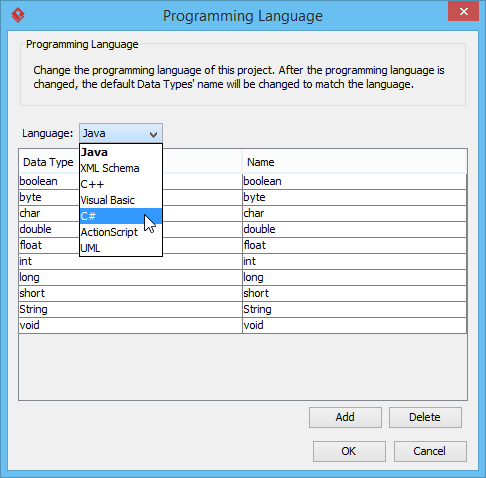Click short in the Data Type column
This screenshot has width=486, height=478.
coord(130,293)
